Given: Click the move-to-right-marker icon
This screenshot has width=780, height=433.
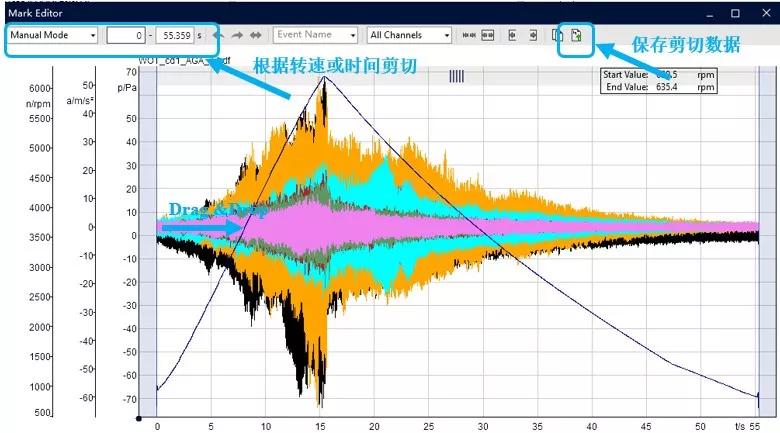Looking at the screenshot, I should [533, 35].
